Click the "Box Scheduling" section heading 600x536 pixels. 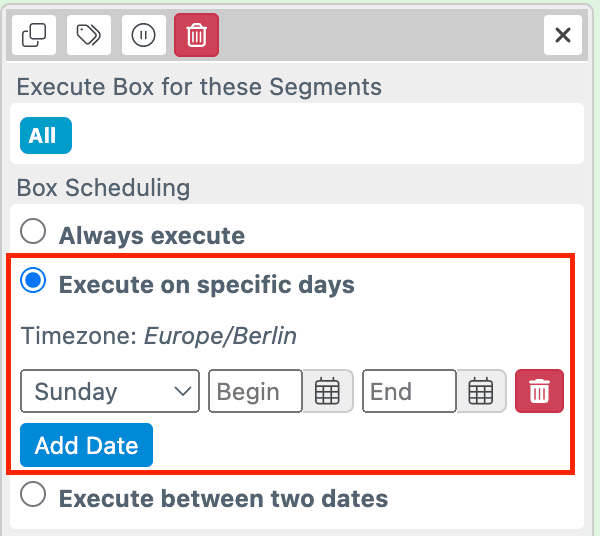pos(103,187)
